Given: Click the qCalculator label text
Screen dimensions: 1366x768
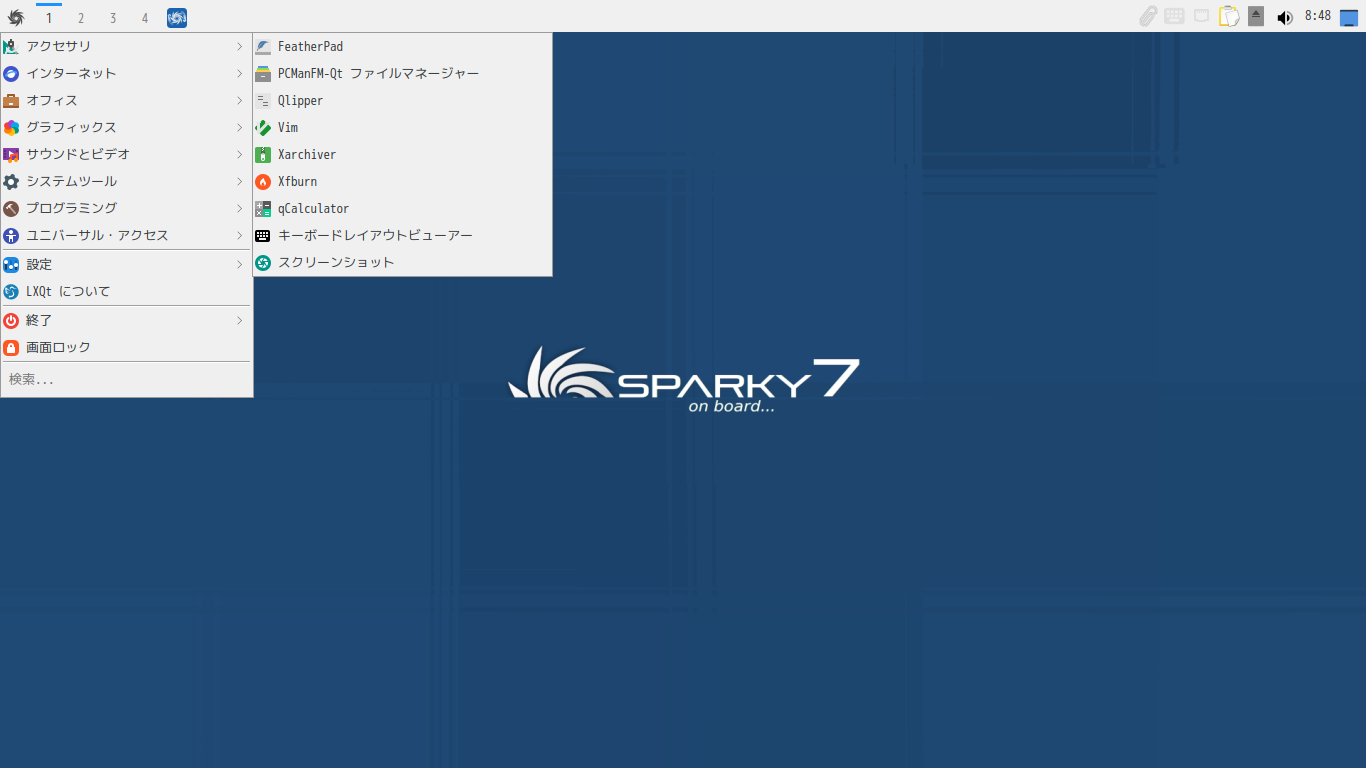Looking at the screenshot, I should point(314,209).
